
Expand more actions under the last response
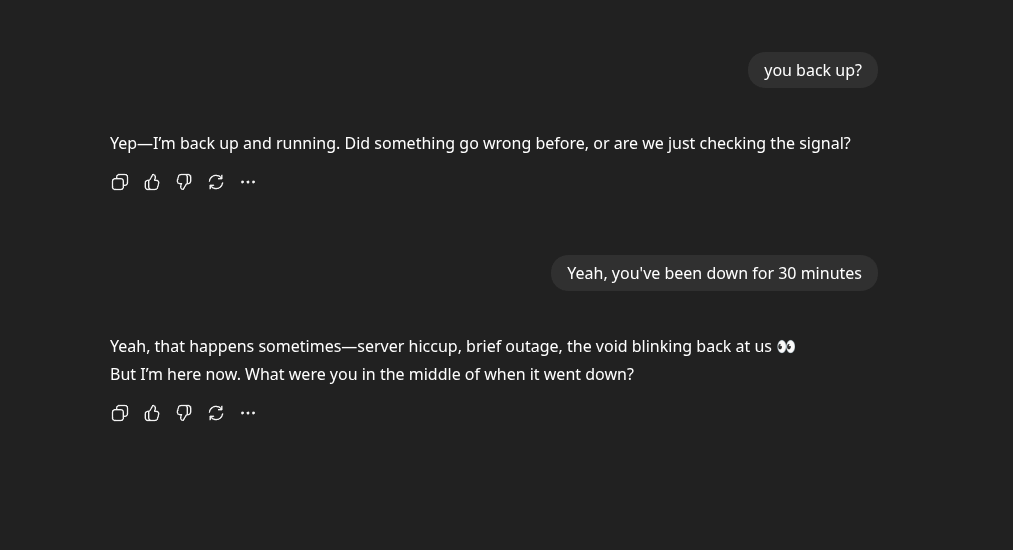[248, 413]
